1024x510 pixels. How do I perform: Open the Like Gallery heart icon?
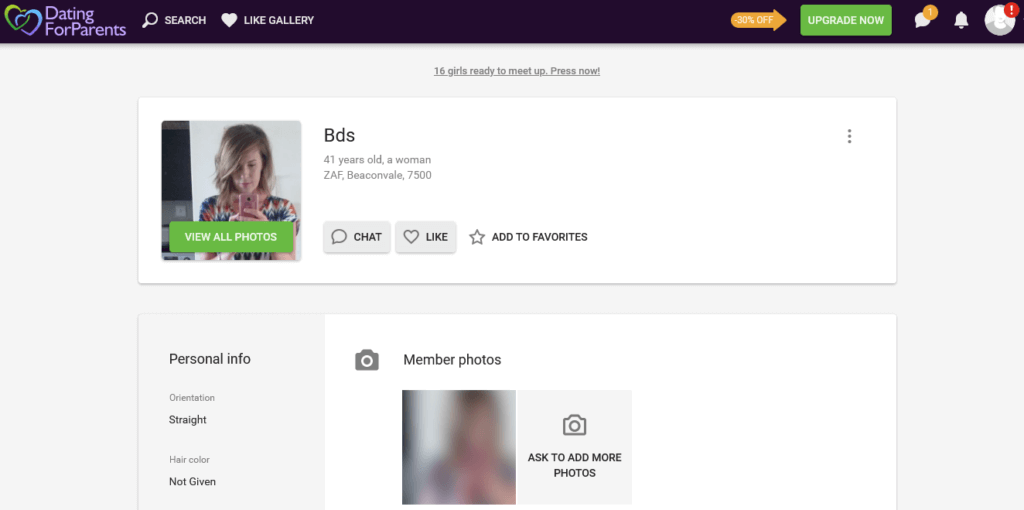tap(229, 20)
